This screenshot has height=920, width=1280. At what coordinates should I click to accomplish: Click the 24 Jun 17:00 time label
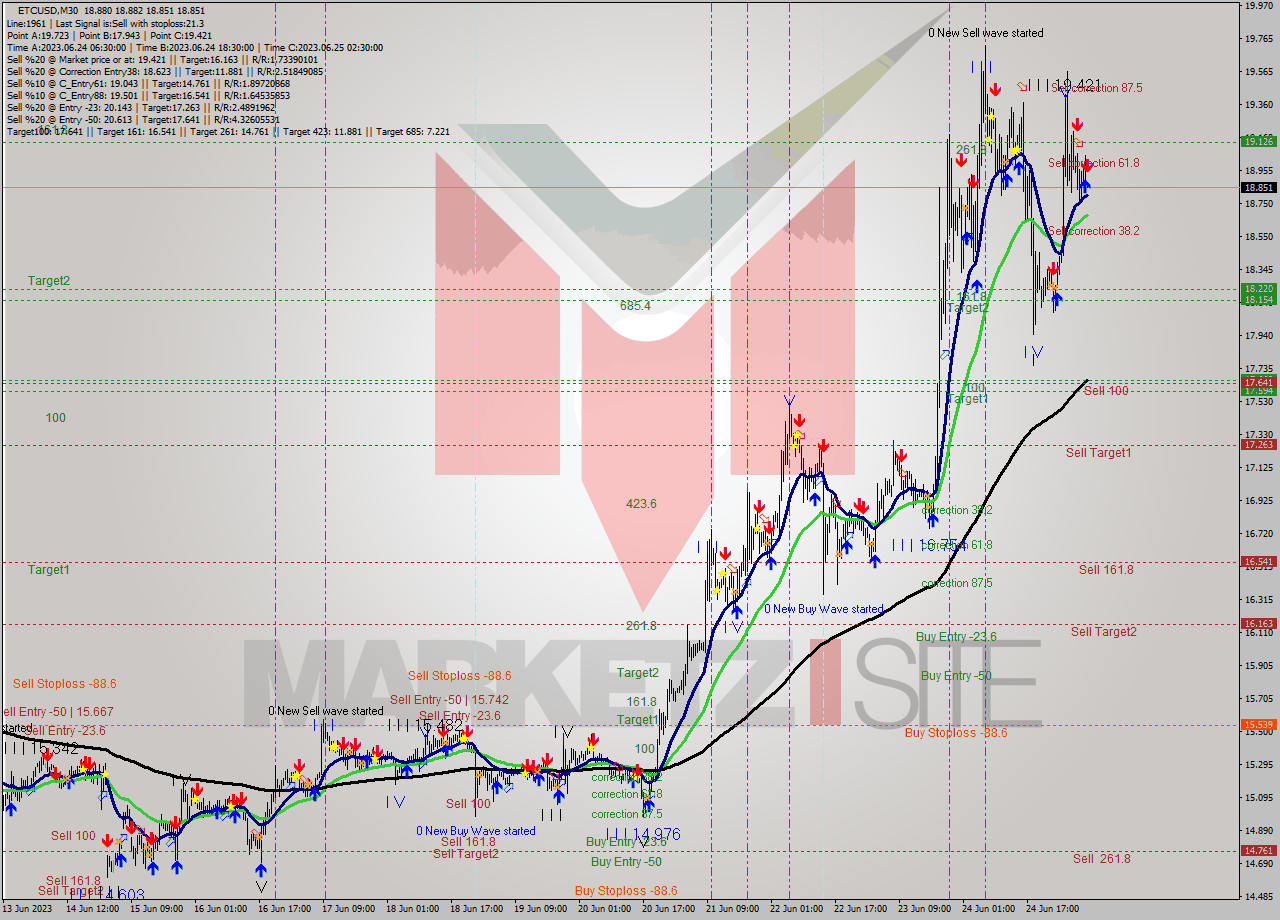(1053, 909)
